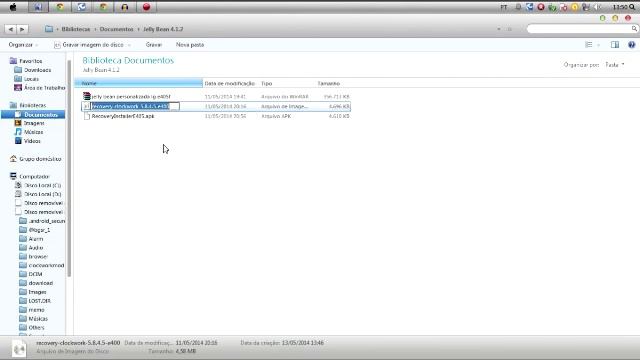
Task: Open Vídeos library in sidebar
Action: pos(32,141)
